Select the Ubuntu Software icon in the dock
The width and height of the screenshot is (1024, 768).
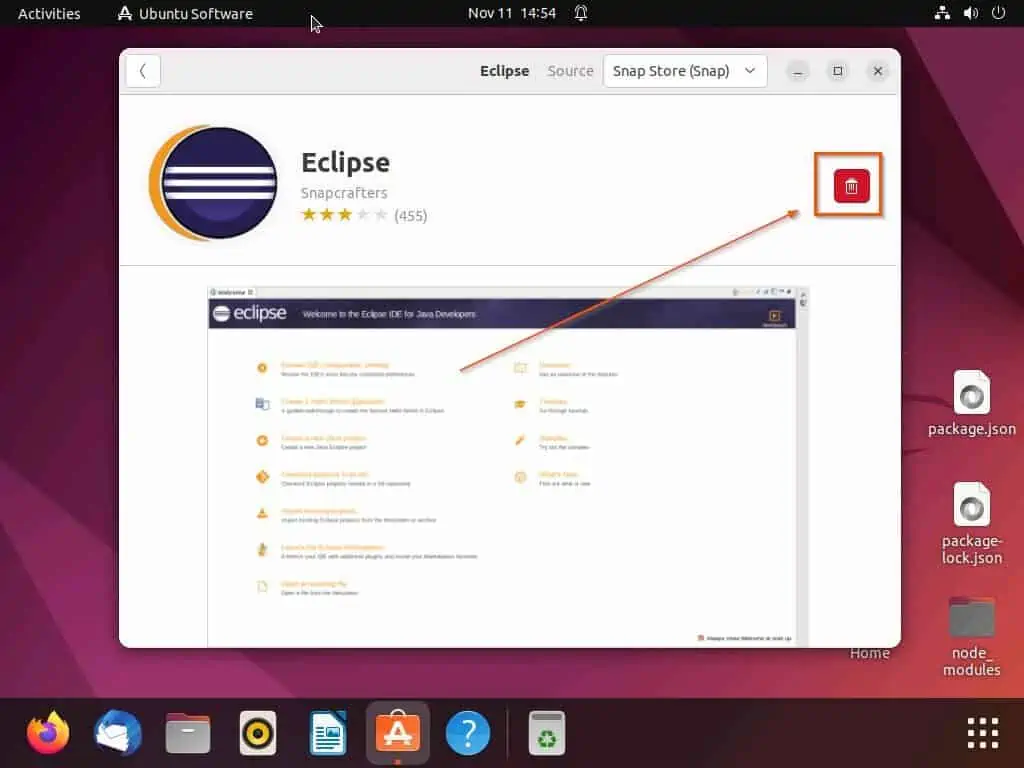(x=397, y=732)
